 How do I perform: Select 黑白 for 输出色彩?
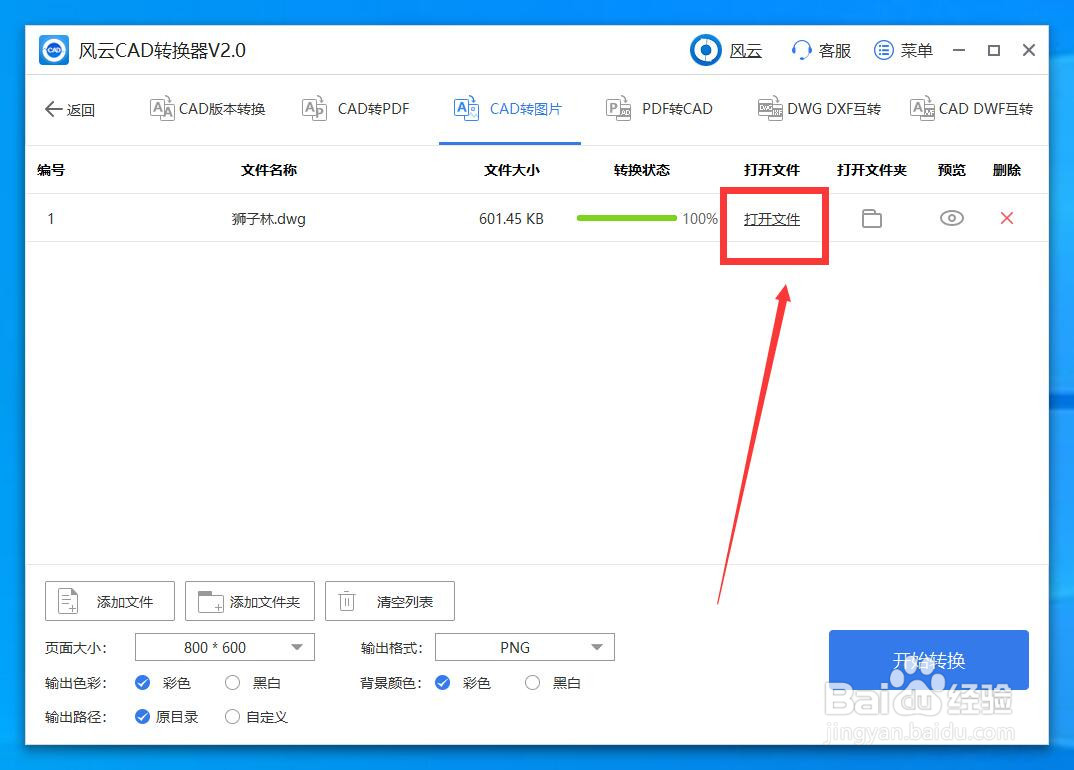point(232,683)
